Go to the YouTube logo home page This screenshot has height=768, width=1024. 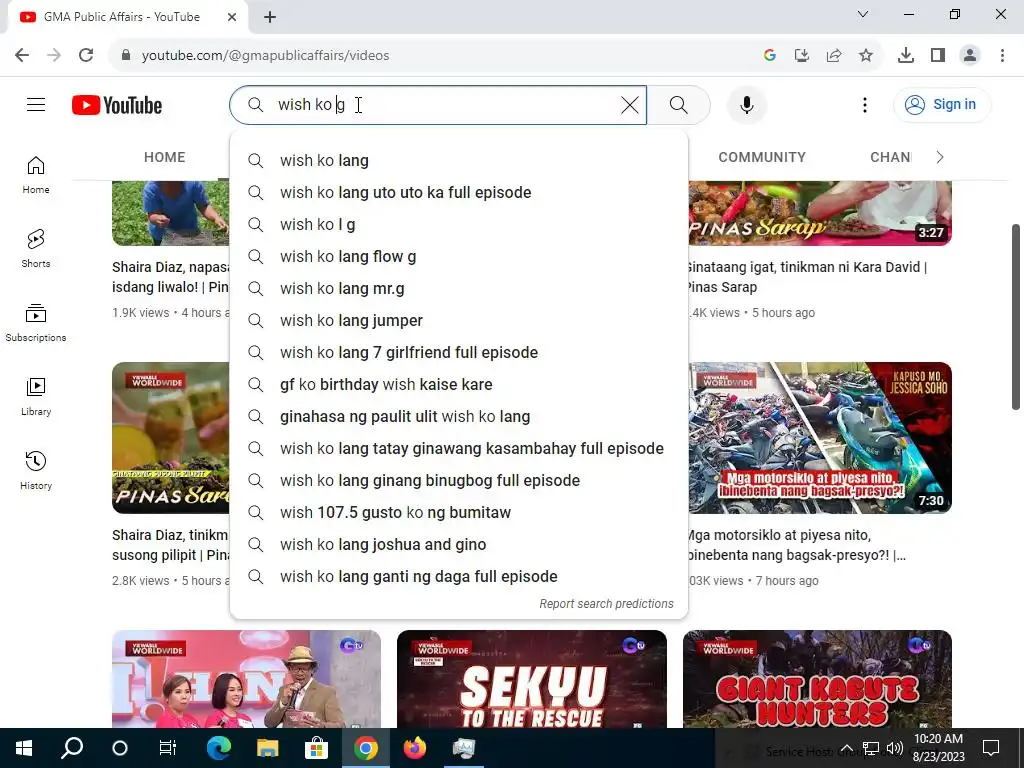[x=117, y=105]
